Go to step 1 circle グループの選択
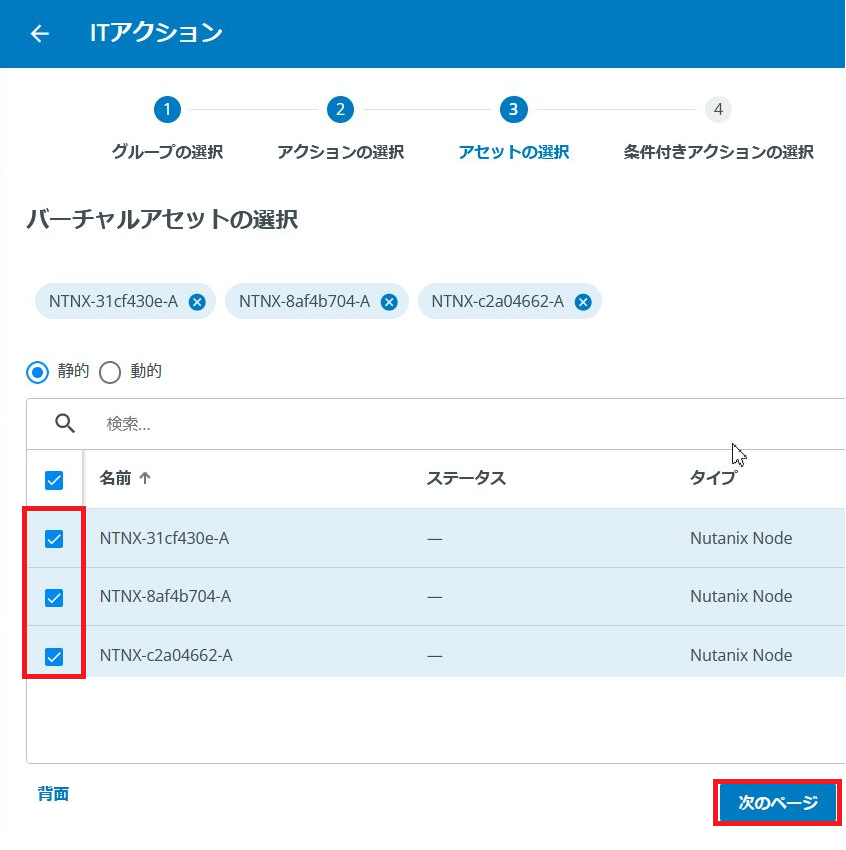The width and height of the screenshot is (846, 850). [x=167, y=109]
